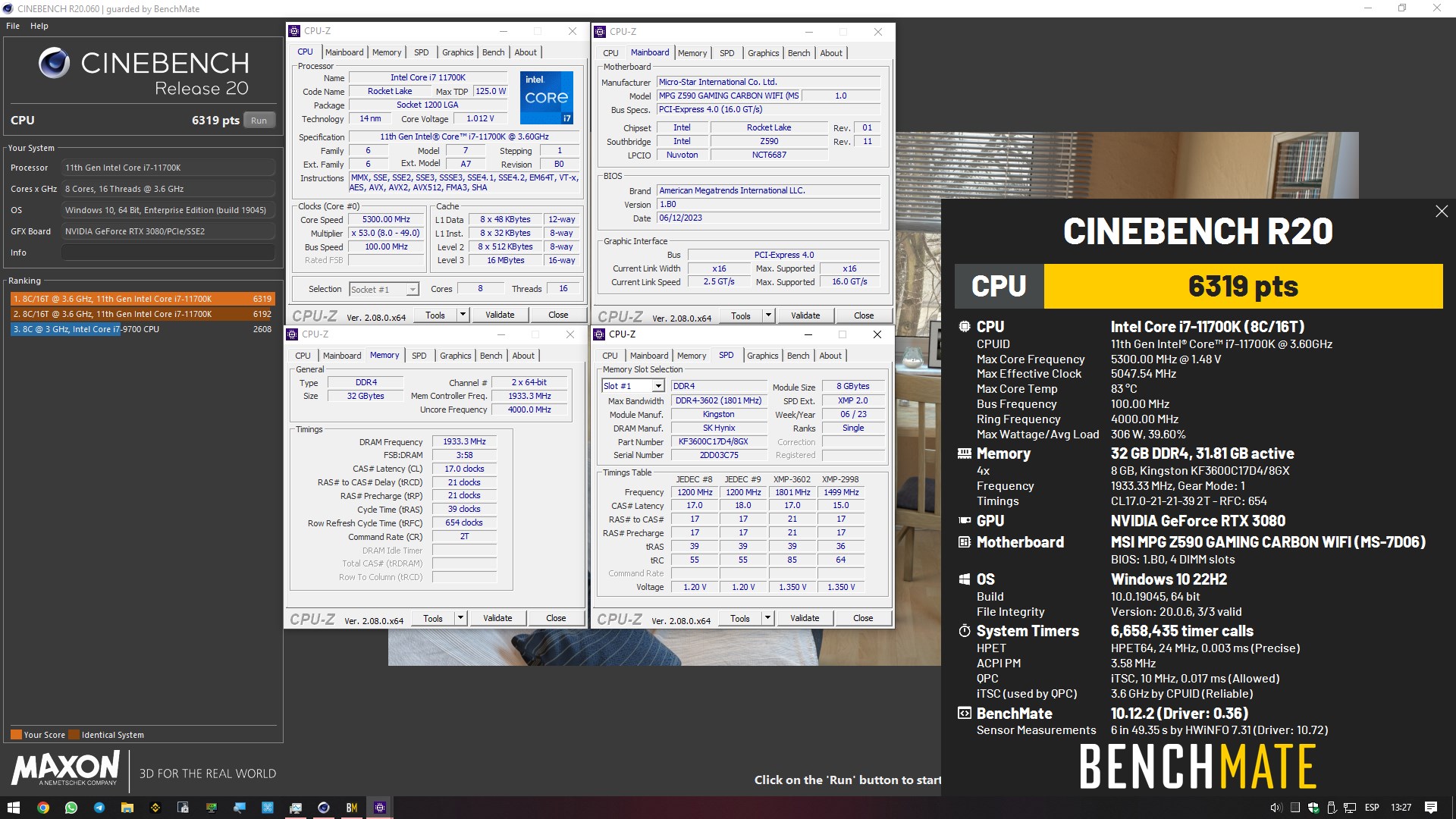Click the Multiplier value x 53.0
The height and width of the screenshot is (819, 1456).
click(386, 233)
